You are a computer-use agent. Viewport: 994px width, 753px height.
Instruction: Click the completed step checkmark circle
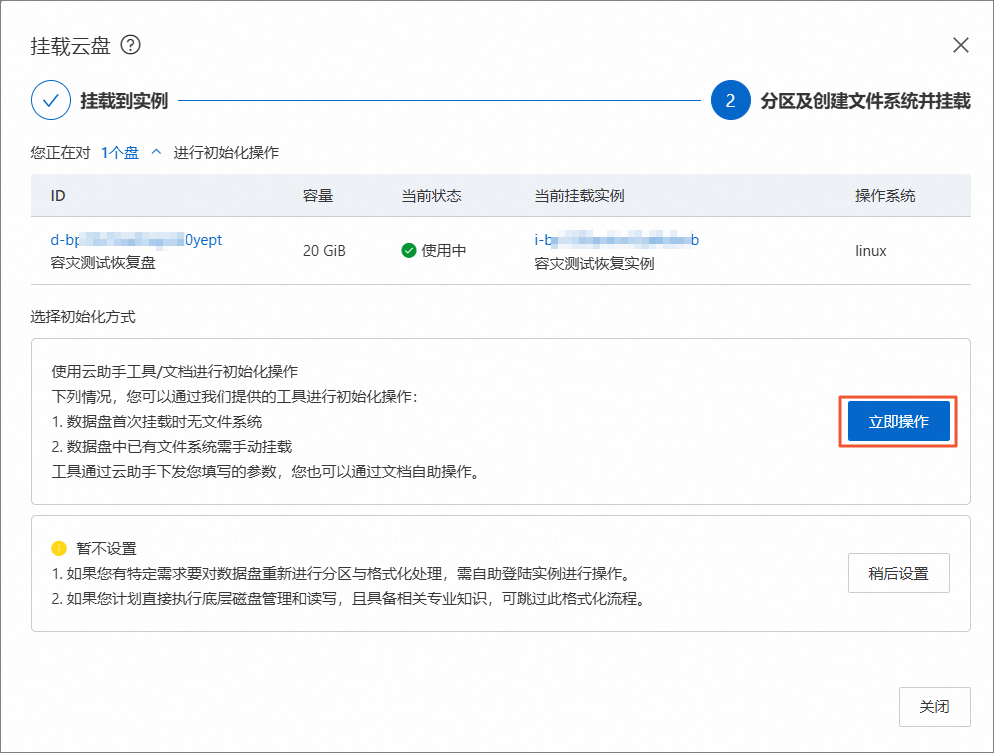click(51, 100)
